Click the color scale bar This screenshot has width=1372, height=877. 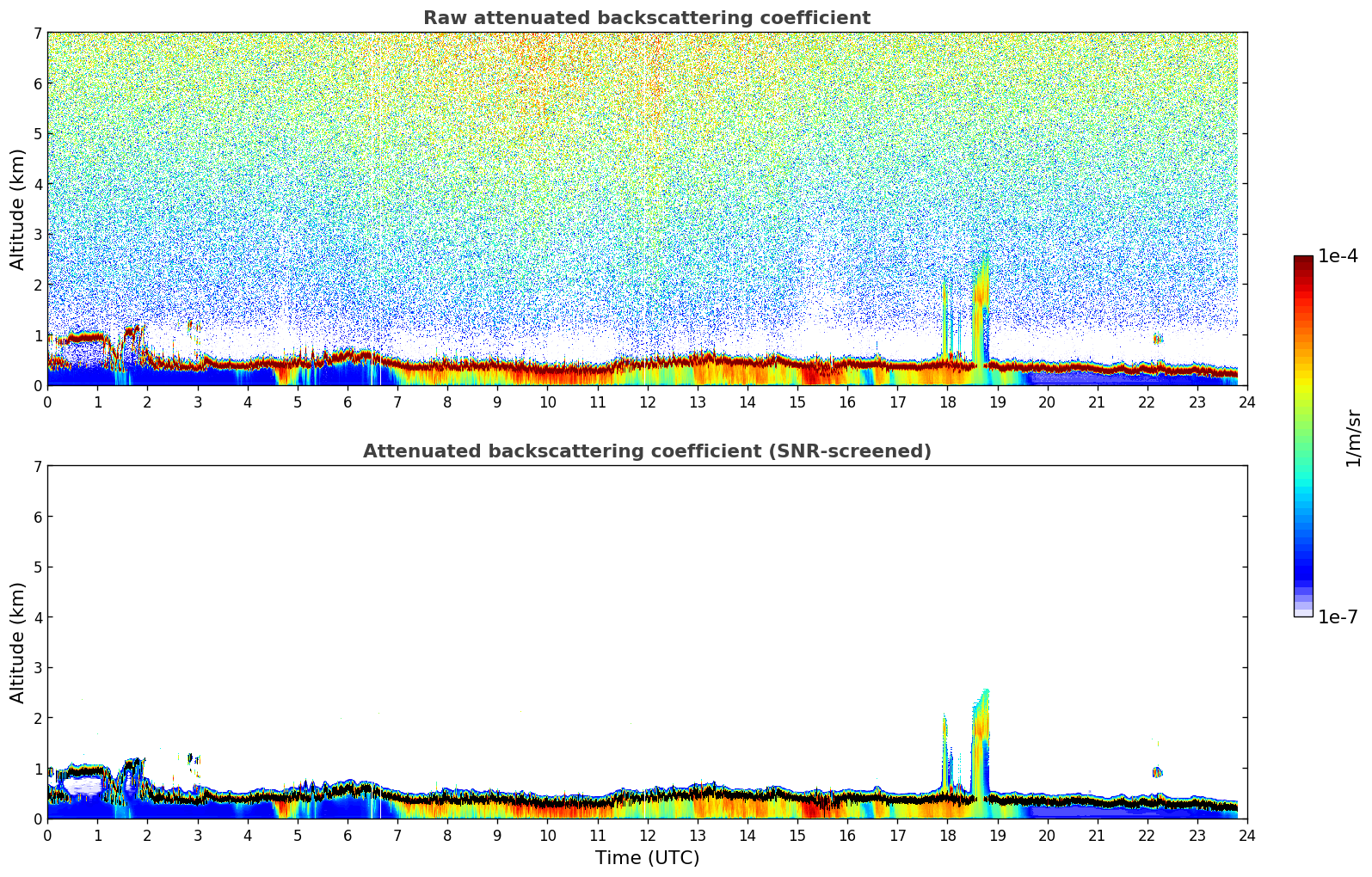1303,436
